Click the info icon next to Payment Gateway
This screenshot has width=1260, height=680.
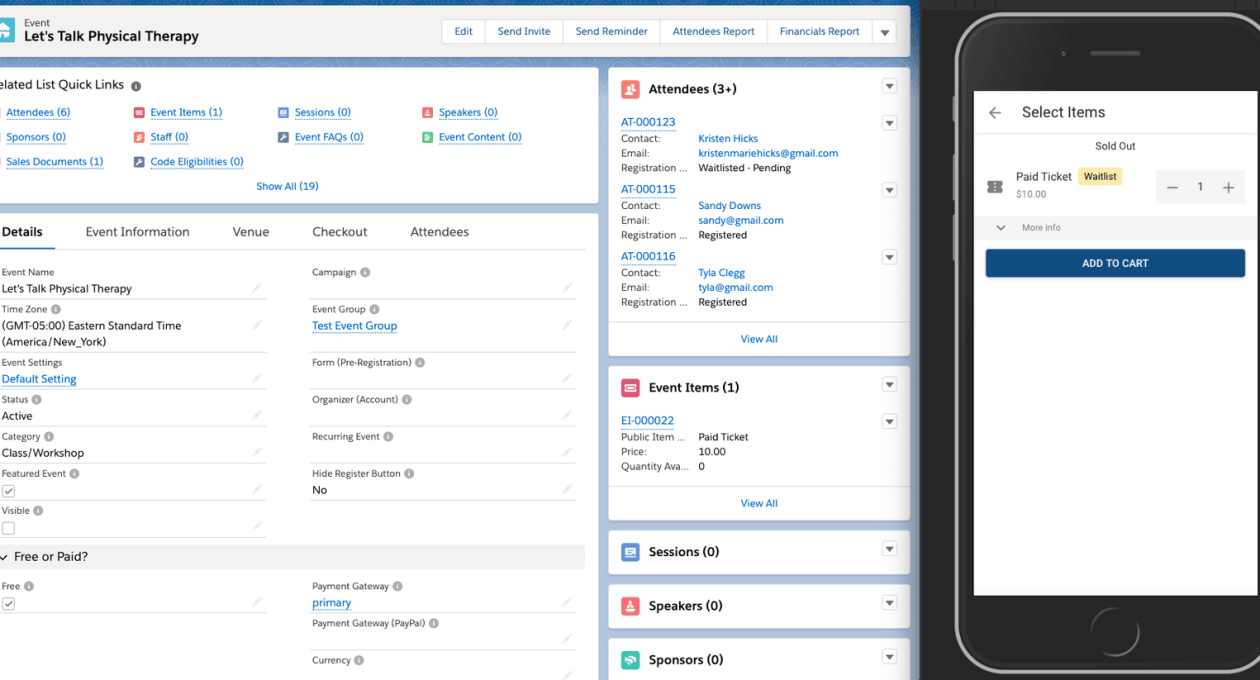398,587
